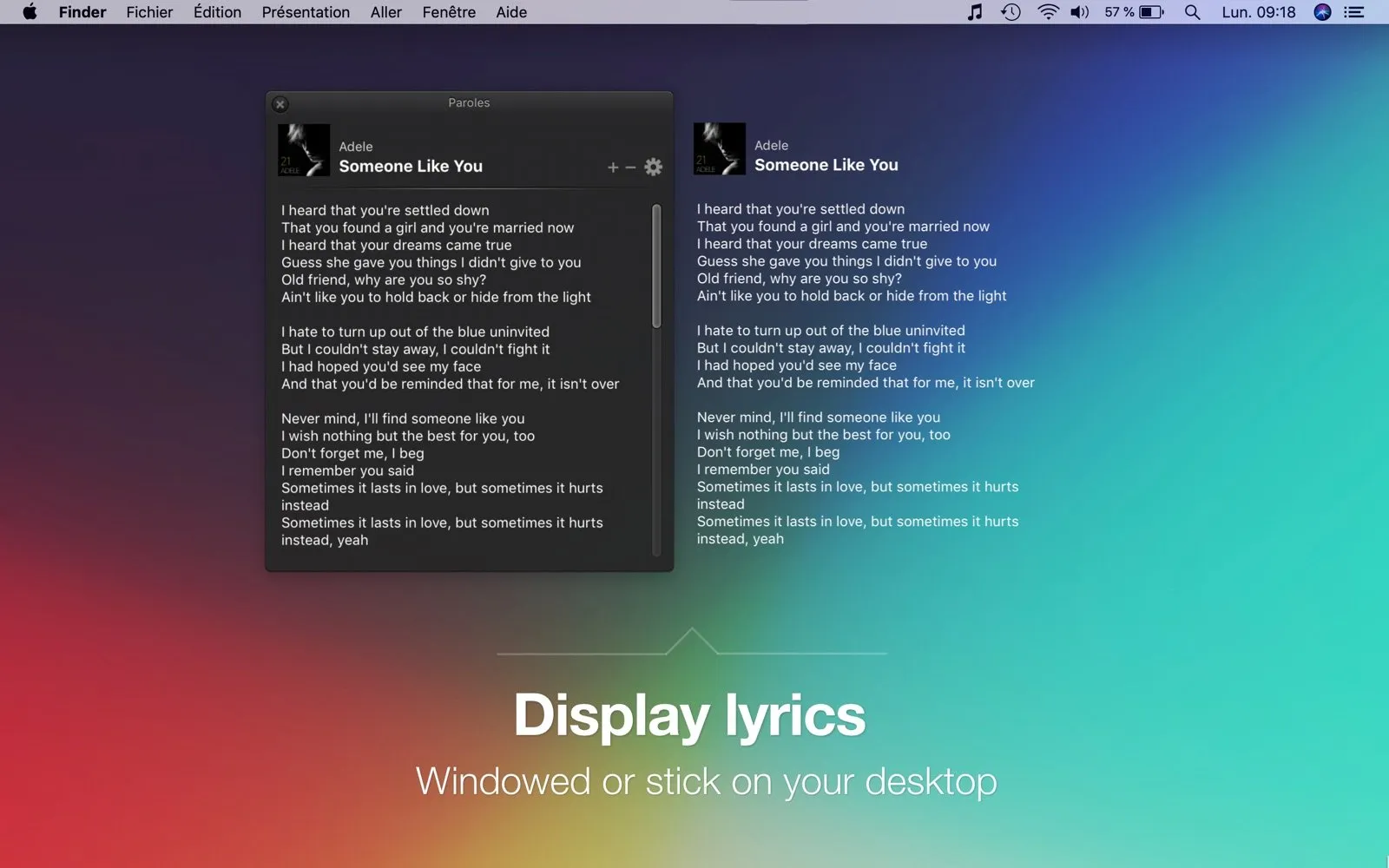Click 'Old friend, why are you so shy?' in window
Image resolution: width=1389 pixels, height=868 pixels.
384,279
